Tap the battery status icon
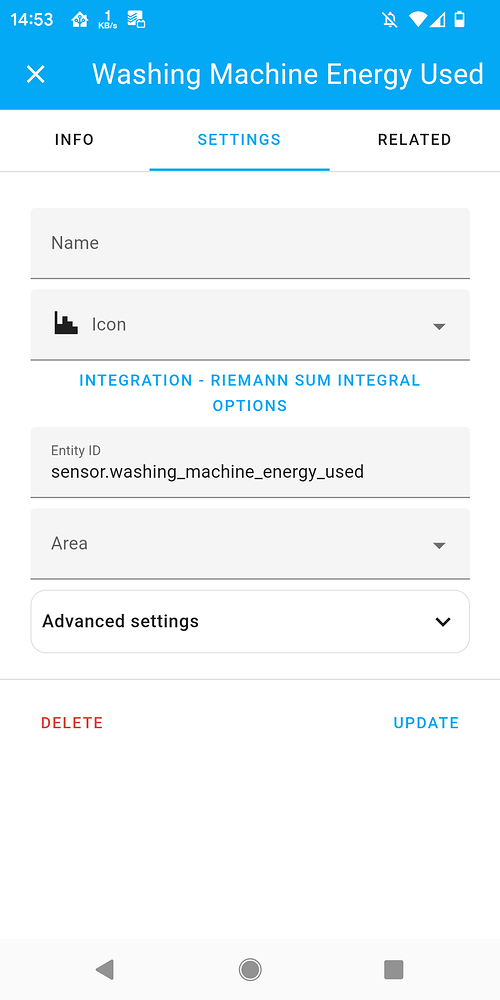 coord(459,20)
